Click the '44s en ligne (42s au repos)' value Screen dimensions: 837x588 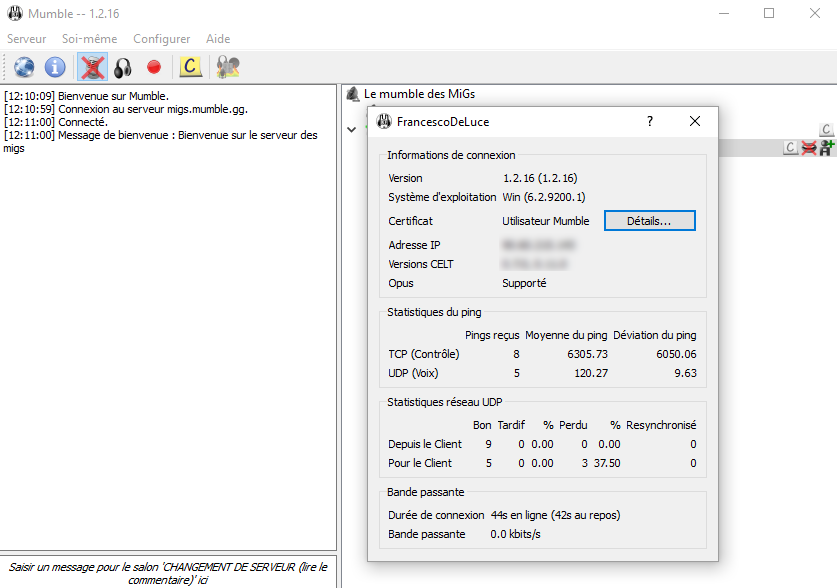pos(555,515)
